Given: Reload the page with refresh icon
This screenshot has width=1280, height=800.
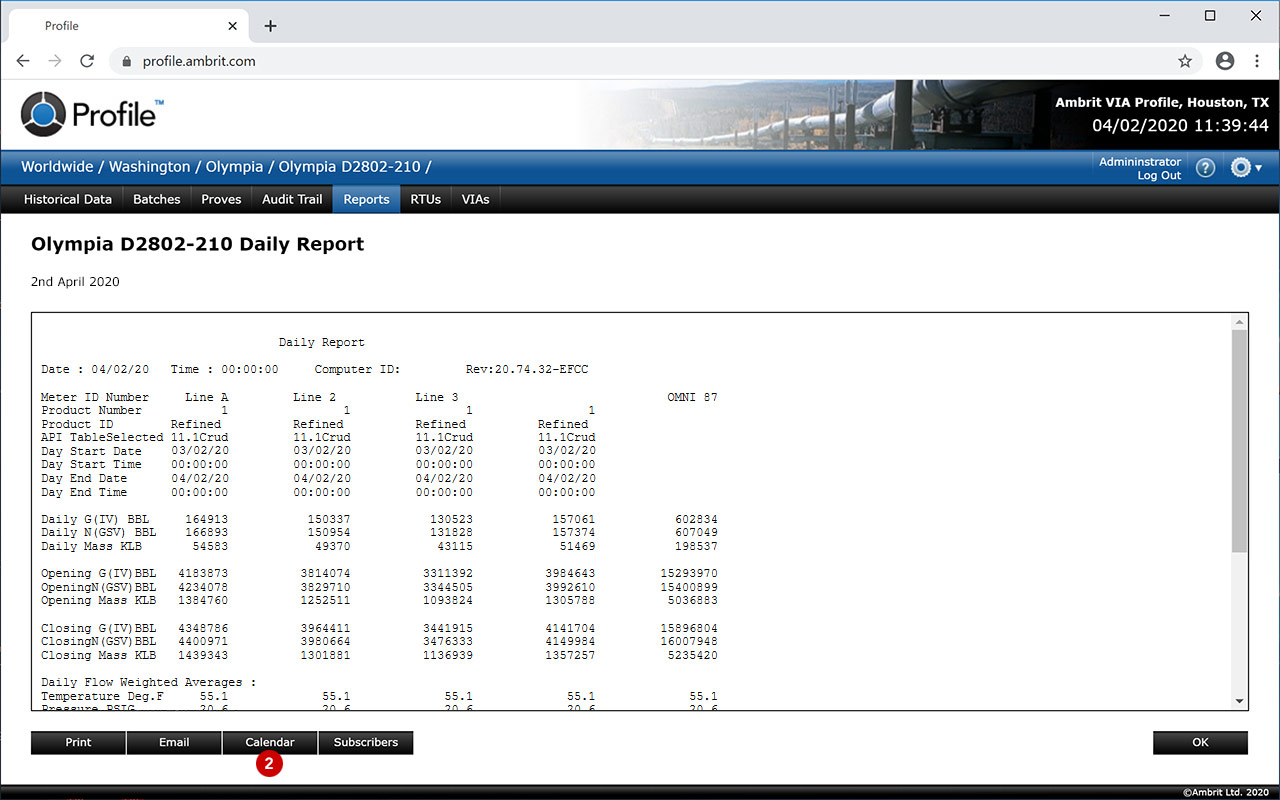Looking at the screenshot, I should pos(87,61).
